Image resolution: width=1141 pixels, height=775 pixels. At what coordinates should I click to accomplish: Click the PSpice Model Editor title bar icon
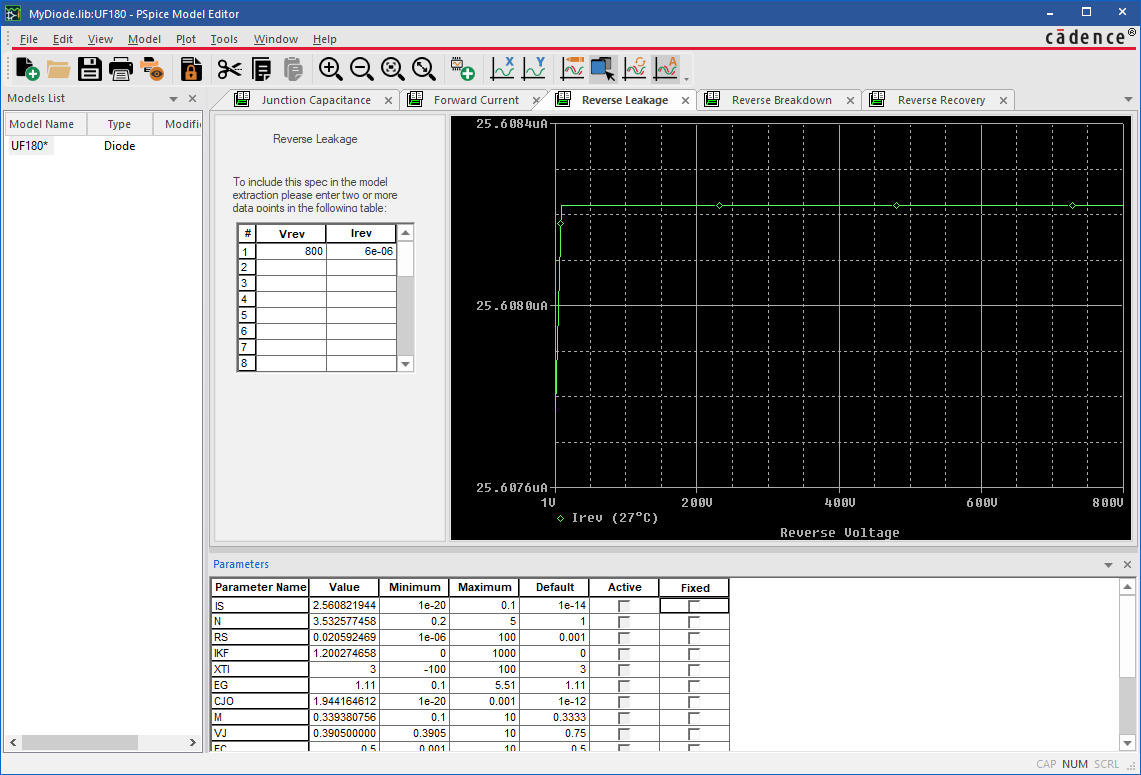point(12,14)
